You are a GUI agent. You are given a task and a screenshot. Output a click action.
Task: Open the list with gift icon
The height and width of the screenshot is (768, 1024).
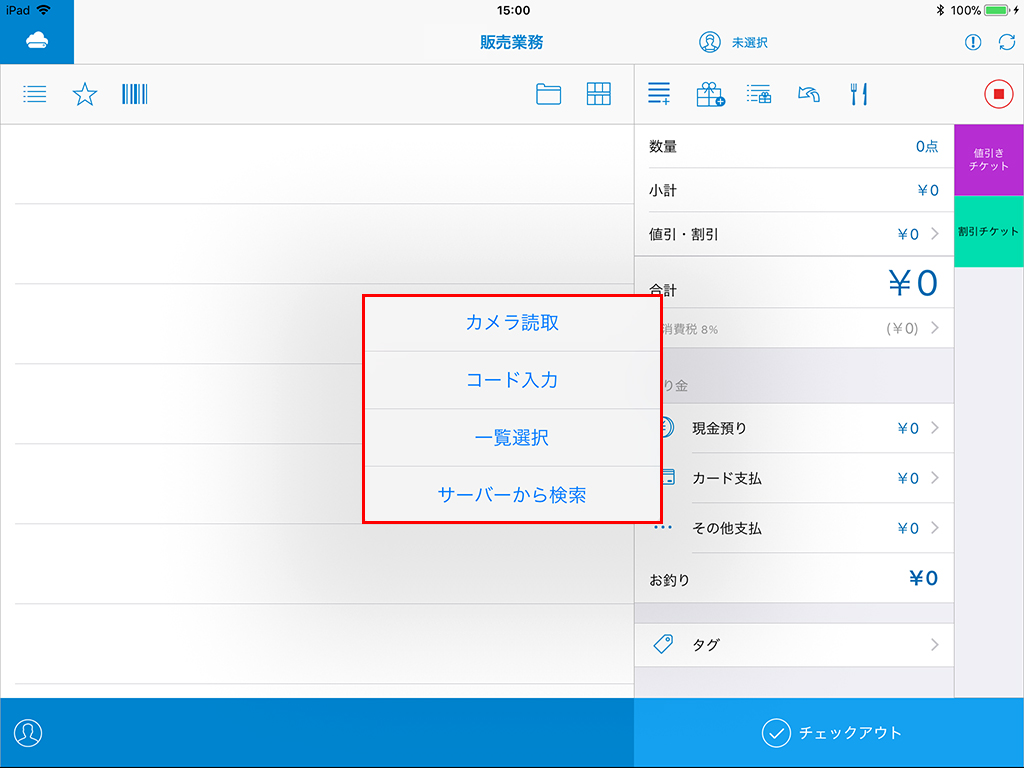(x=759, y=94)
